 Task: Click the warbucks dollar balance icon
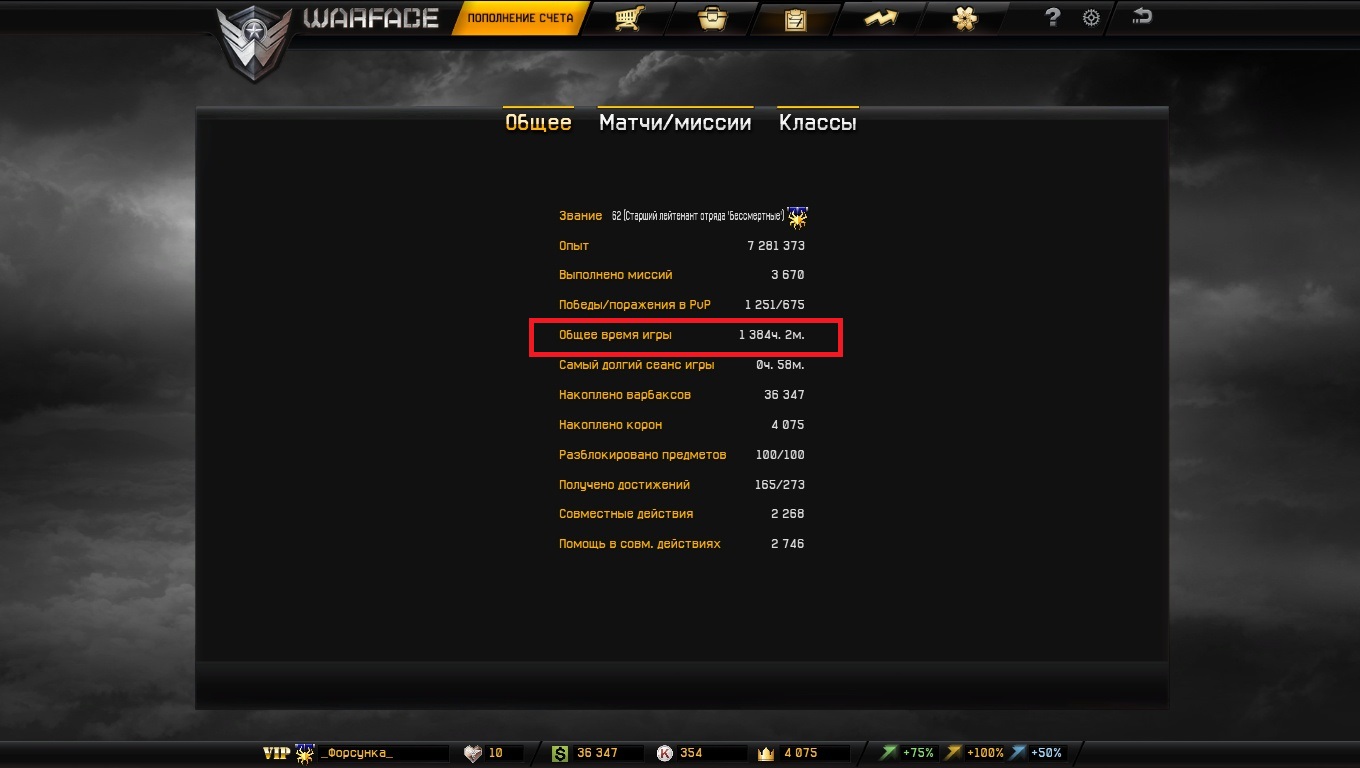coord(559,753)
